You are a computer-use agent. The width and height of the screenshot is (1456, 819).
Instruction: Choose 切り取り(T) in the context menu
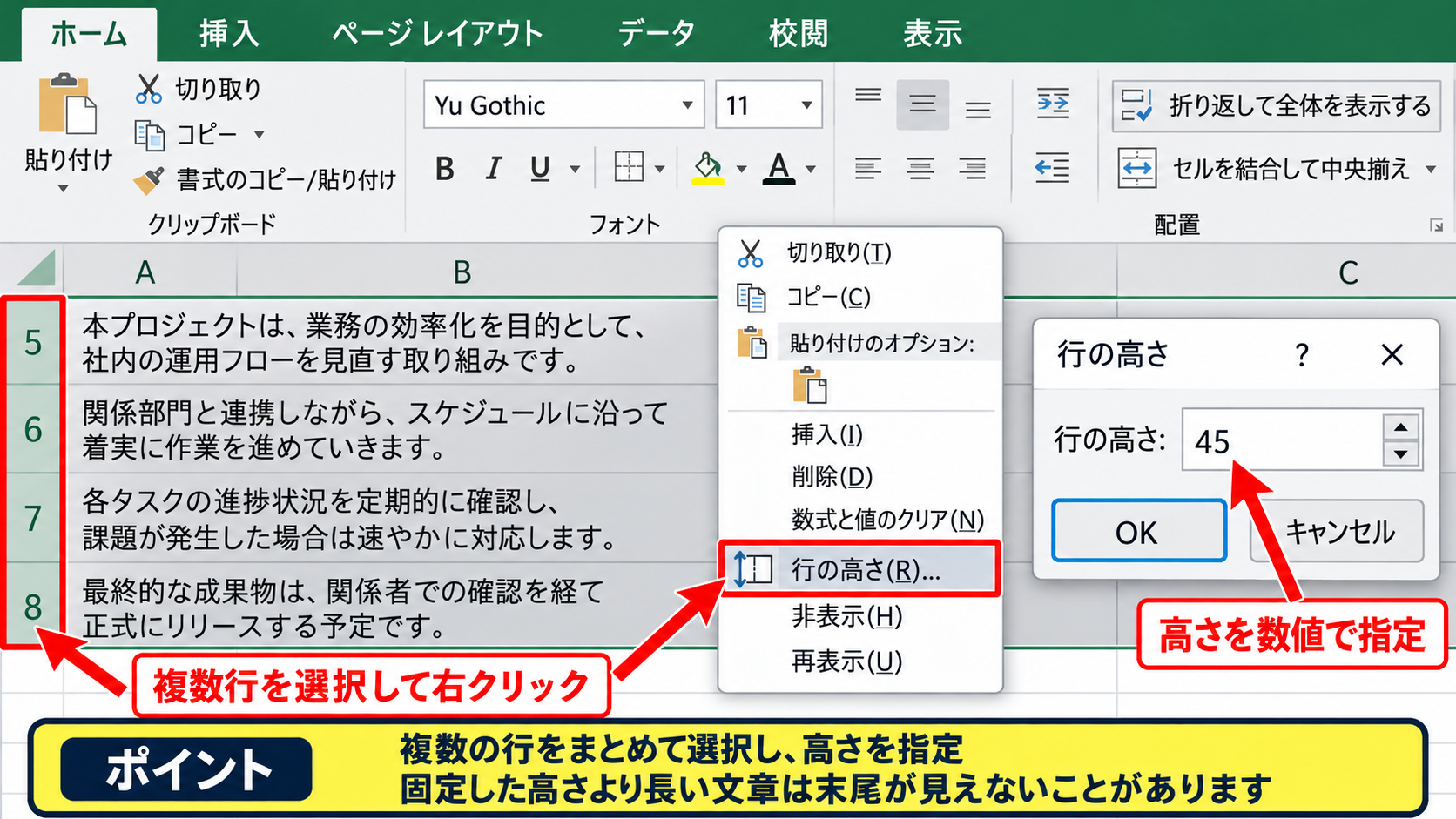tap(859, 252)
